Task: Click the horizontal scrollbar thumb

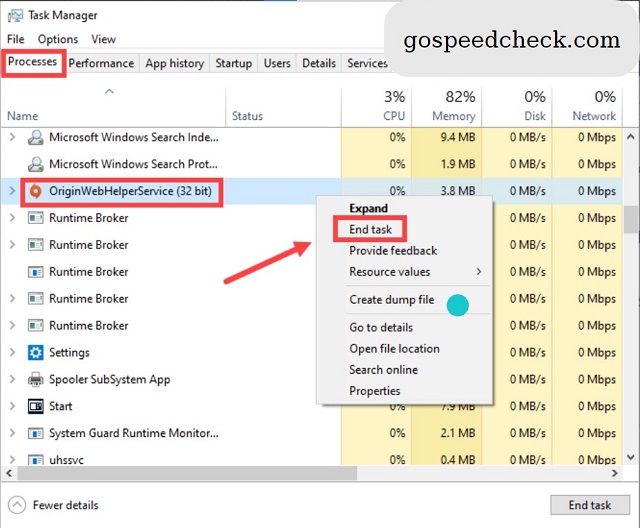Action: click(187, 473)
